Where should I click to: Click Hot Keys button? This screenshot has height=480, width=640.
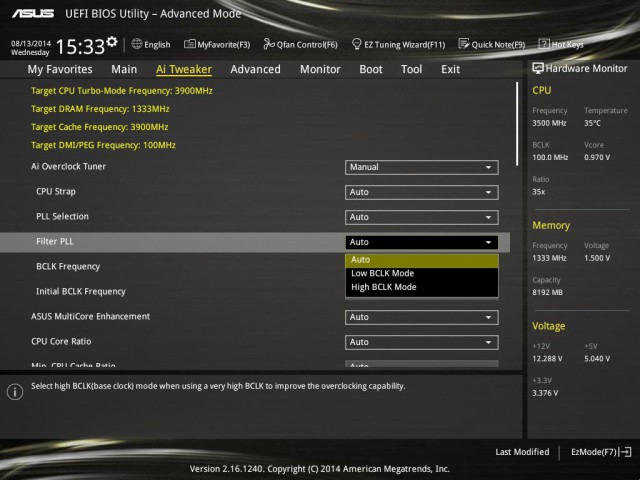tap(561, 44)
